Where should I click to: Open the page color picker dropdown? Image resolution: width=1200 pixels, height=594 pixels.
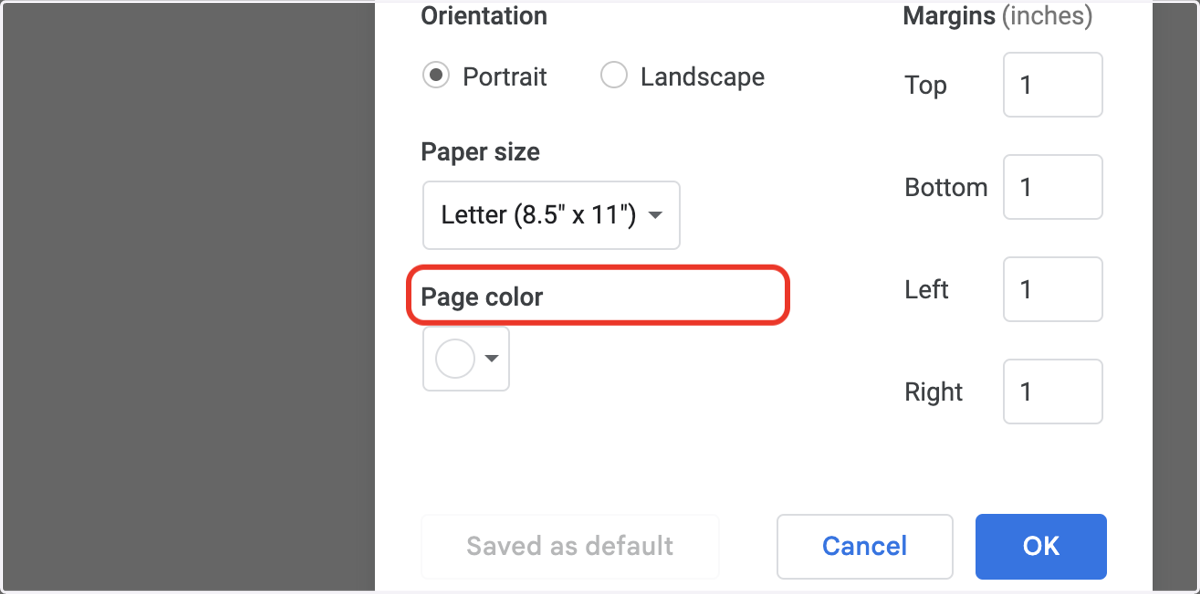[466, 358]
